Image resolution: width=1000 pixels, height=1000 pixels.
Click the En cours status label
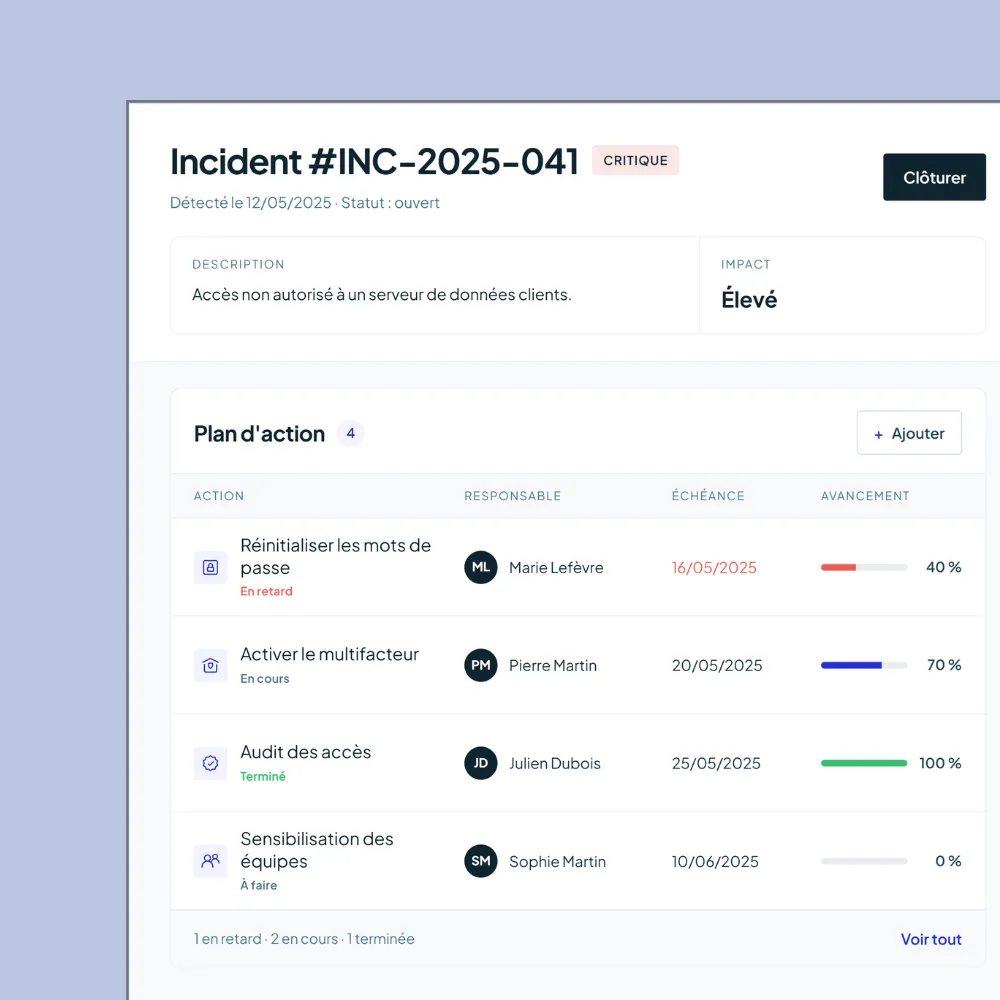(265, 679)
